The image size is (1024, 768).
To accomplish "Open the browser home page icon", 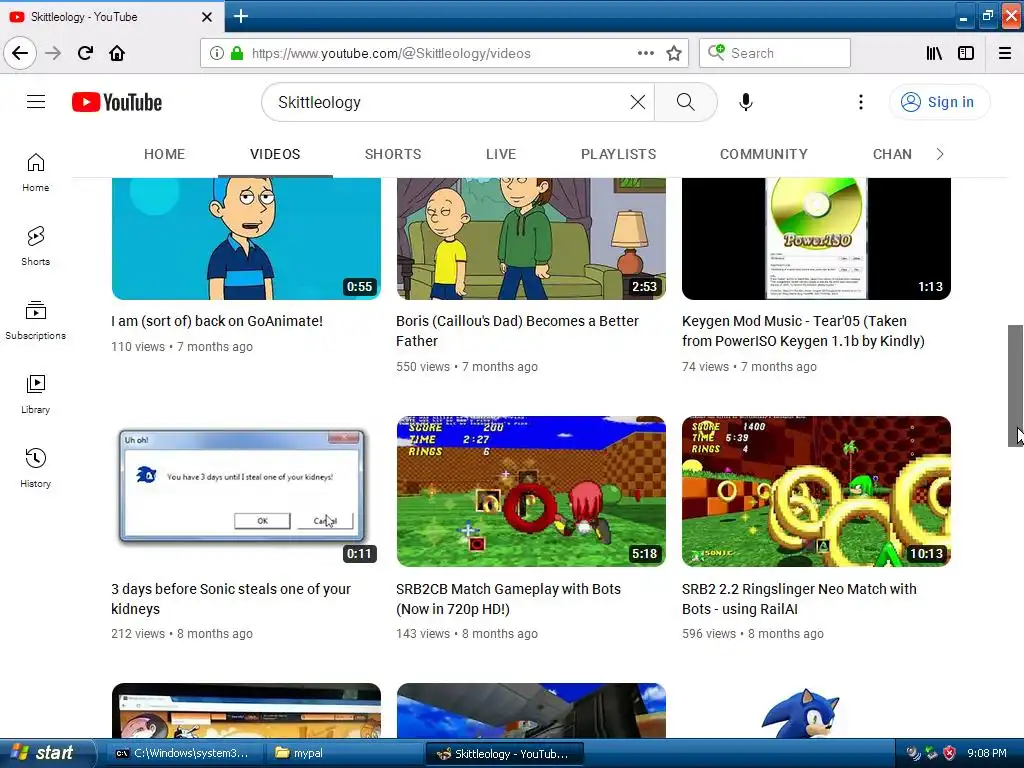I will pos(117,53).
